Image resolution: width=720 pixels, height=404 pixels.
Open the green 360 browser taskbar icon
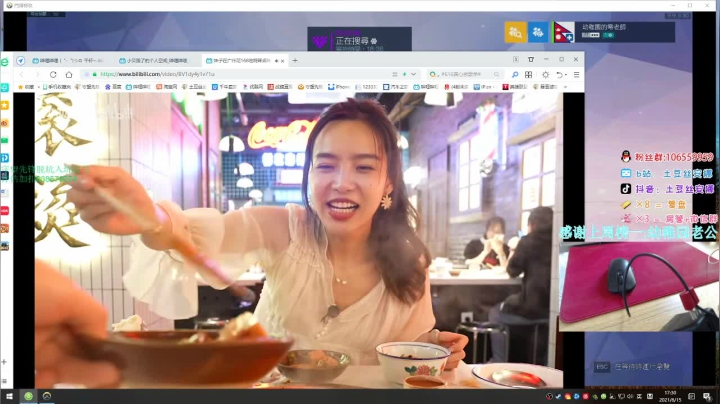point(28,396)
